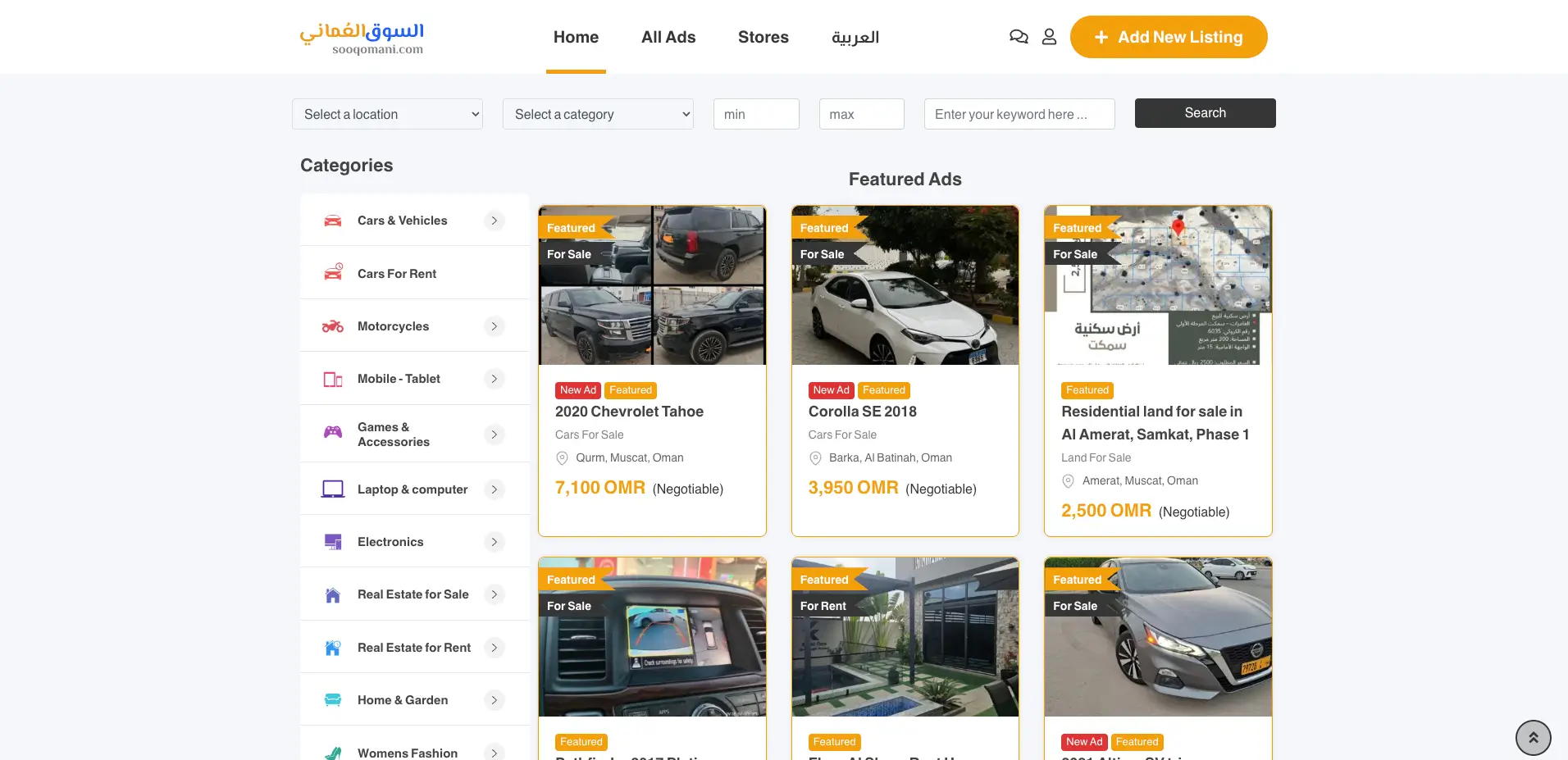
Task: Click New Ad badge on Chevrolet Tahoe
Action: [x=578, y=390]
